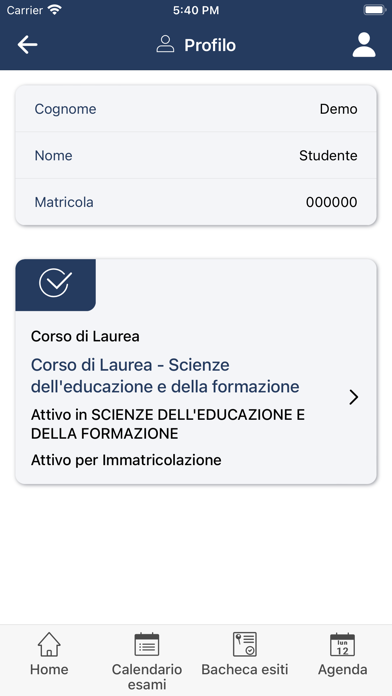
Task: Tap the Home house icon
Action: (x=49, y=644)
